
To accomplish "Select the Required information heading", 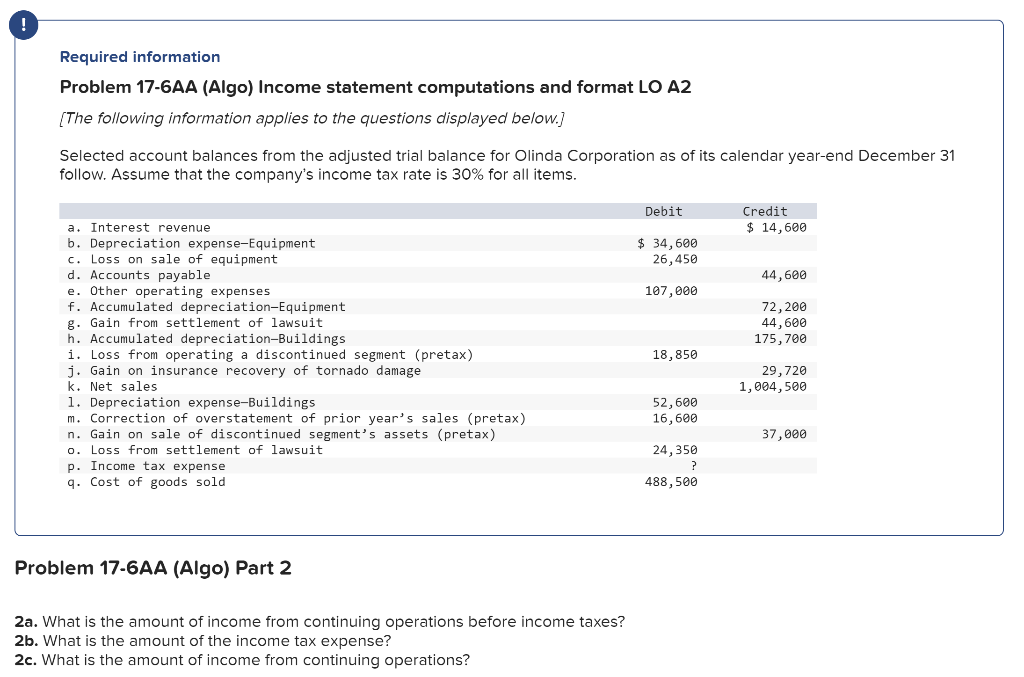I will (139, 57).
